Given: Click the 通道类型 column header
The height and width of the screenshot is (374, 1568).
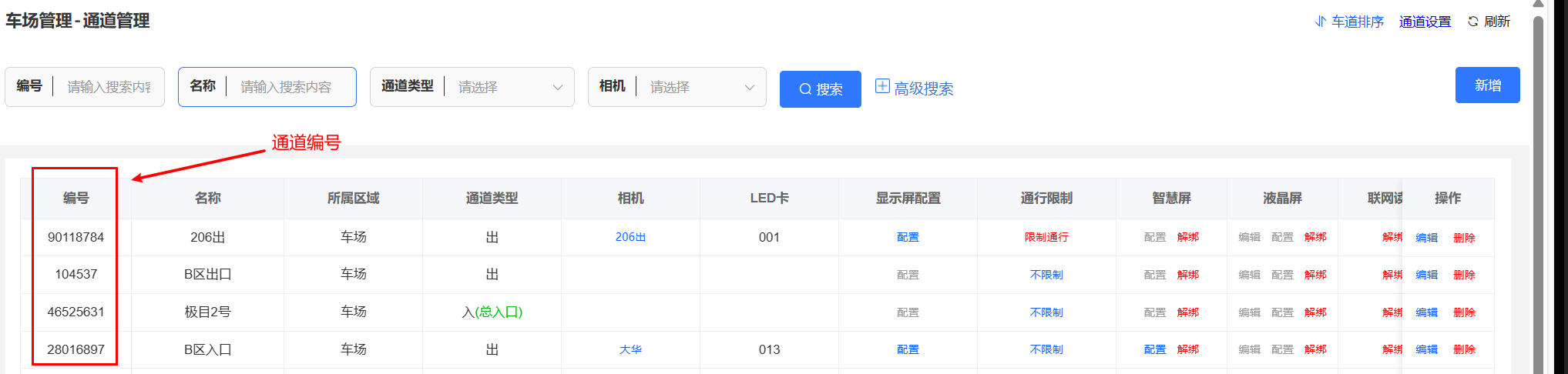Looking at the screenshot, I should click(x=492, y=199).
